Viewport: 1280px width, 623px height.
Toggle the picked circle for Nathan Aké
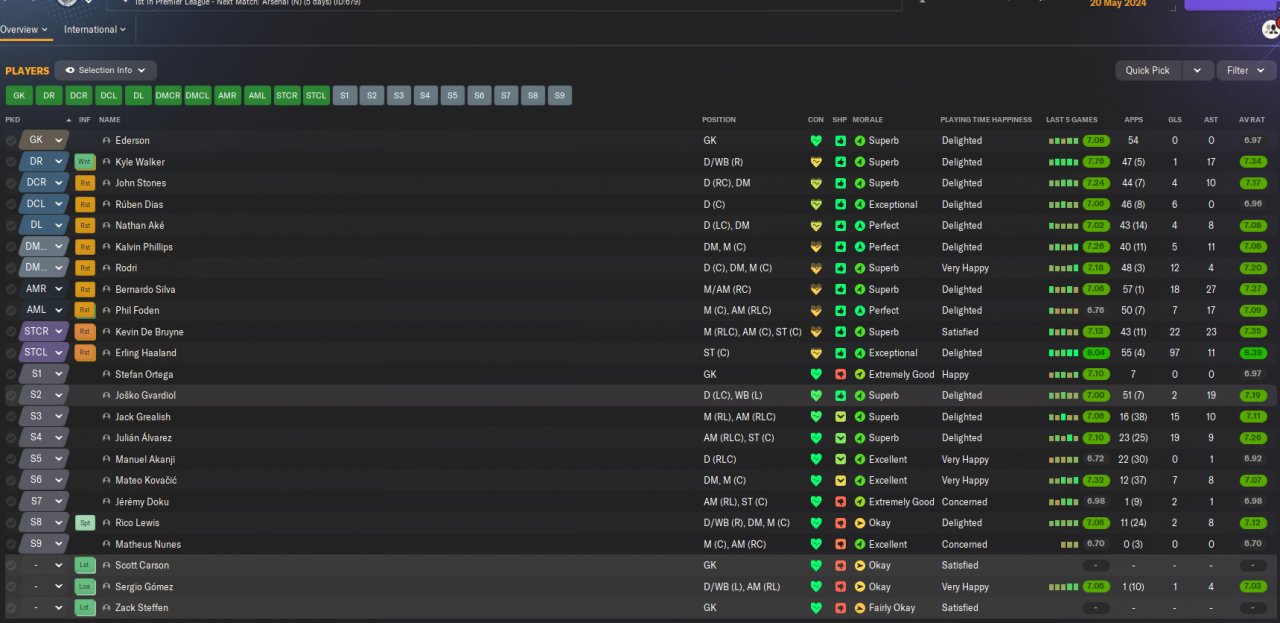point(11,226)
